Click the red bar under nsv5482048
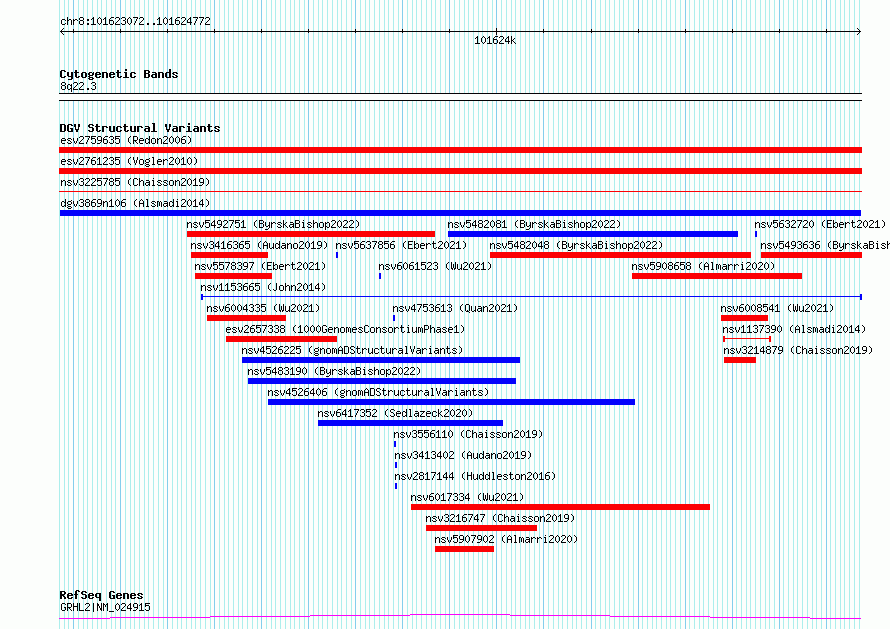Screen dimensions: 890x629 620,255
